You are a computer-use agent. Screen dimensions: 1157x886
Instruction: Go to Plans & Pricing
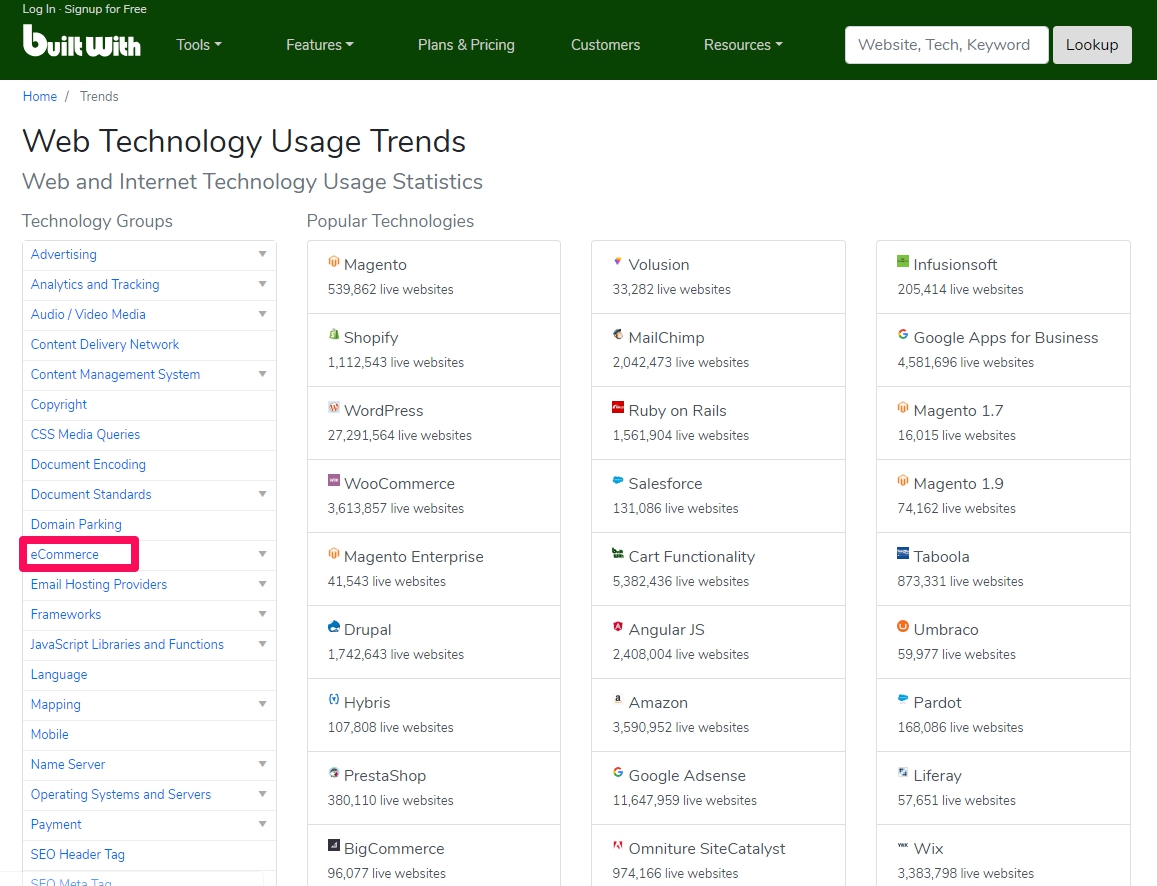tap(466, 45)
